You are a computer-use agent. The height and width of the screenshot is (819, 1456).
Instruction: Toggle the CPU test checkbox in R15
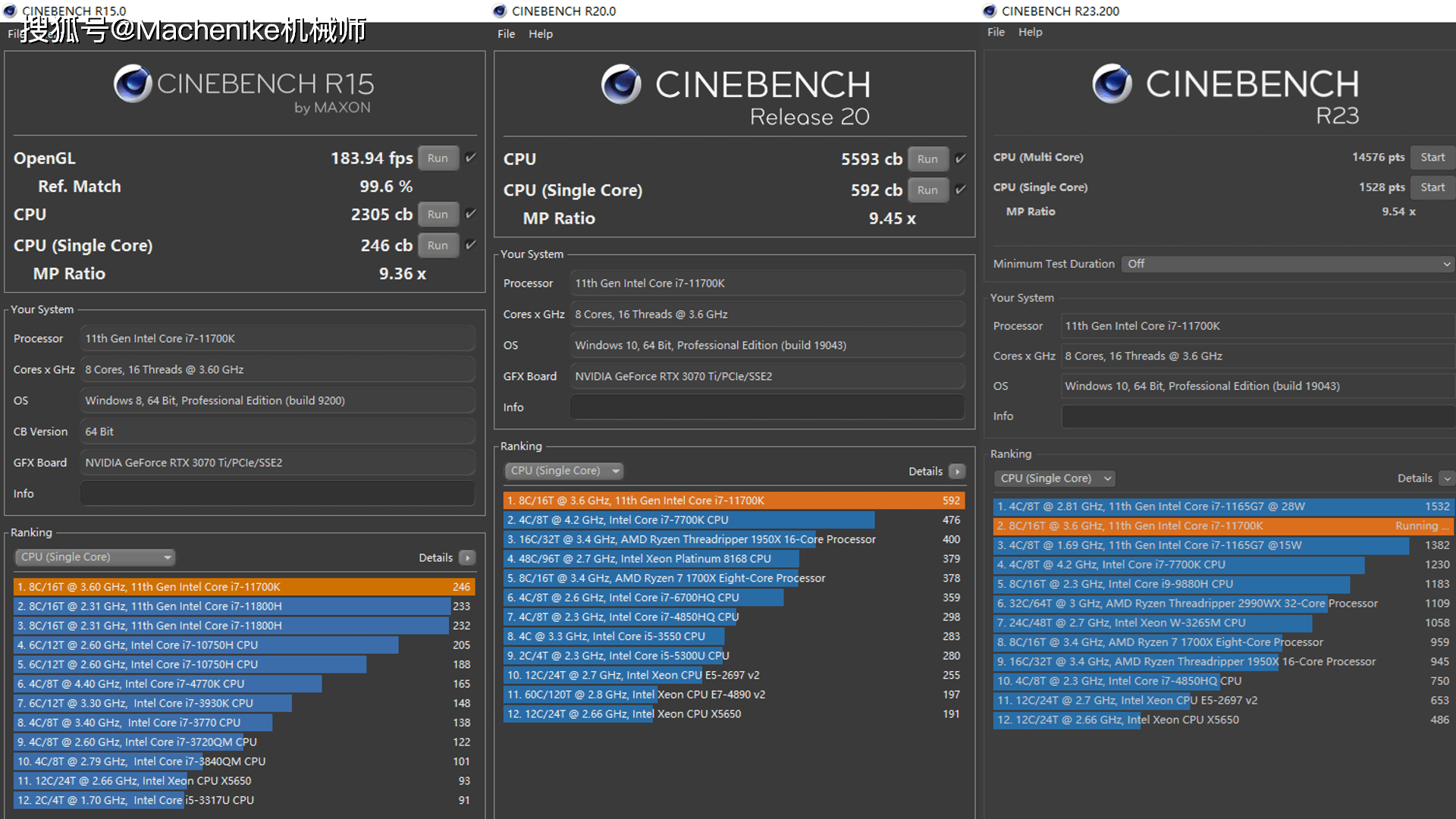click(x=471, y=214)
